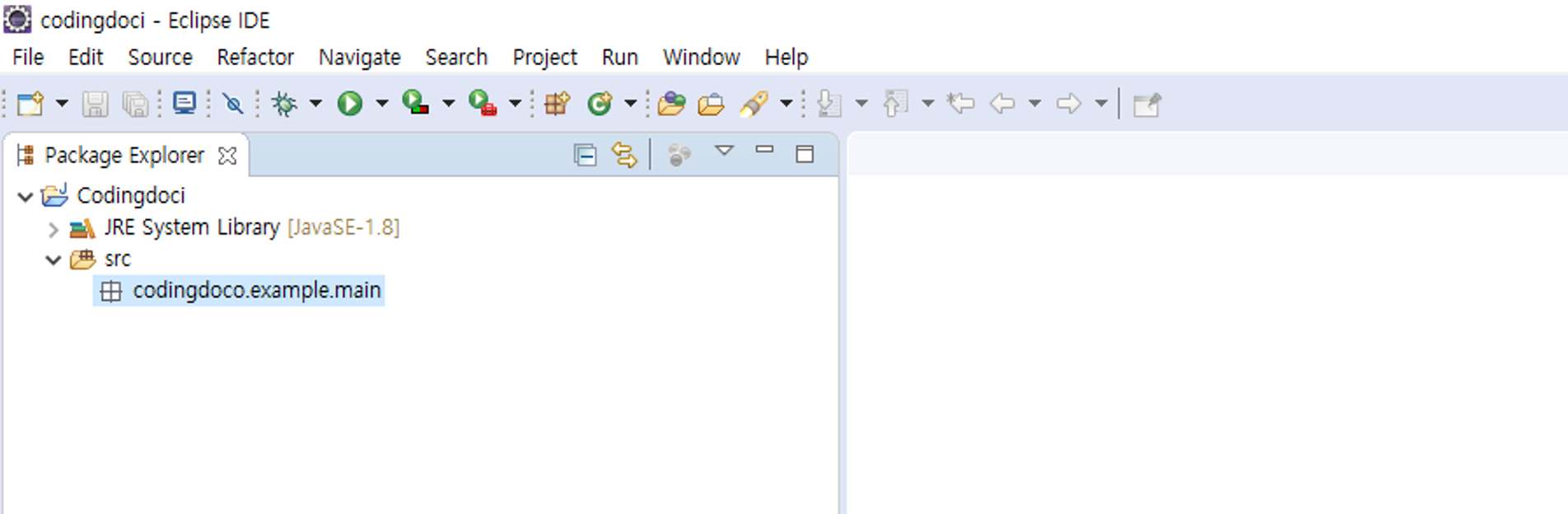
Task: Maximize the Package Explorer panel
Action: pos(805,154)
